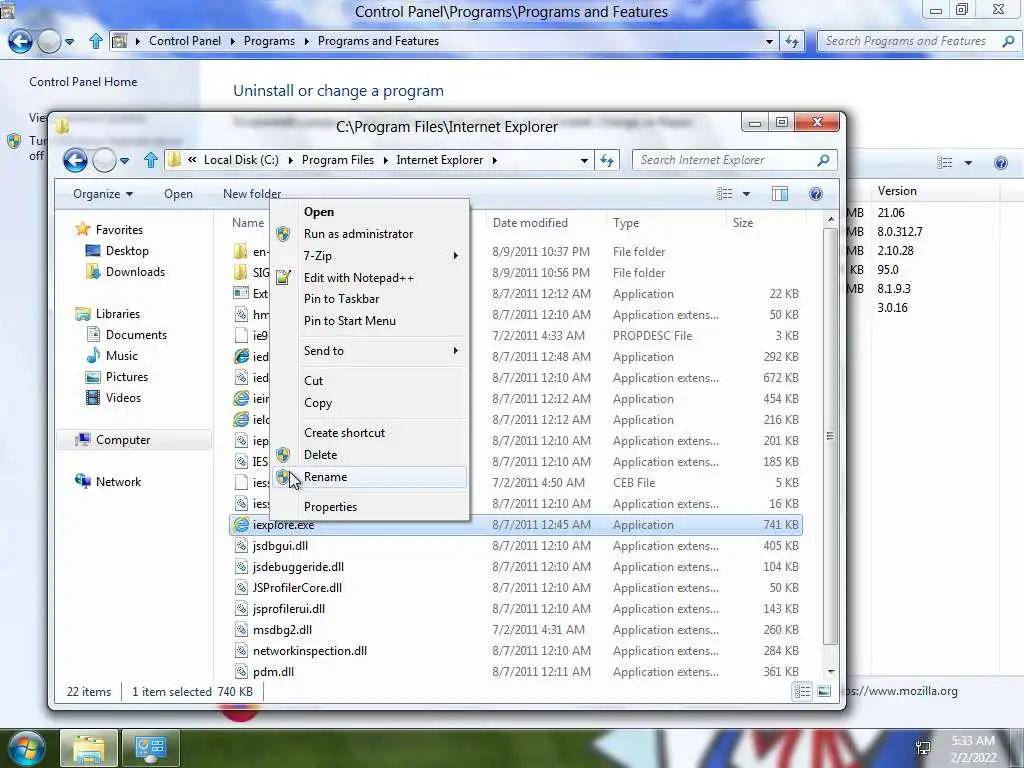
Task: Open recent pages dropdown in folder window
Action: [x=124, y=160]
